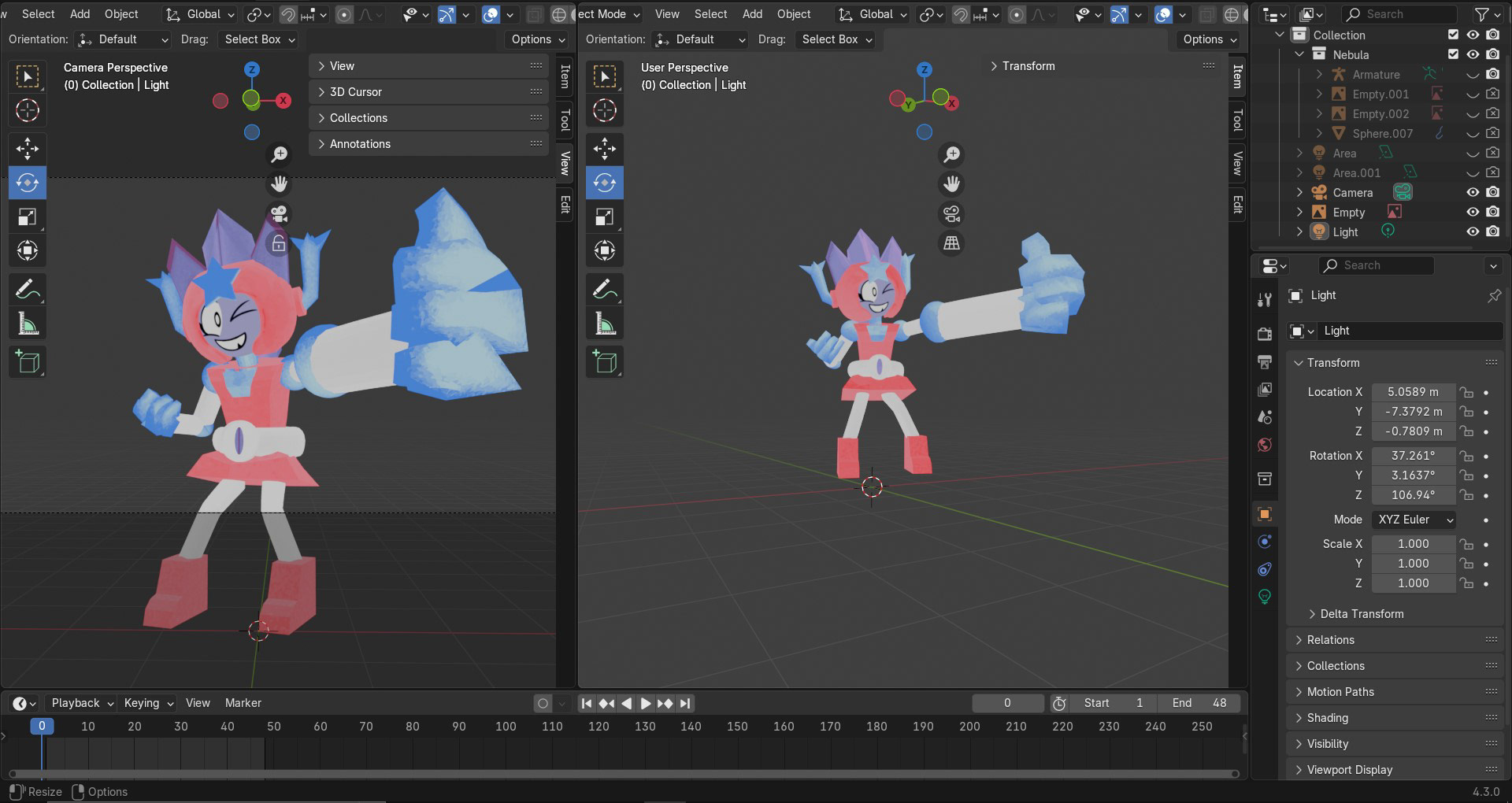Screen dimensions: 1512x803
Task: Select the Move tool in left viewport
Action: click(28, 149)
